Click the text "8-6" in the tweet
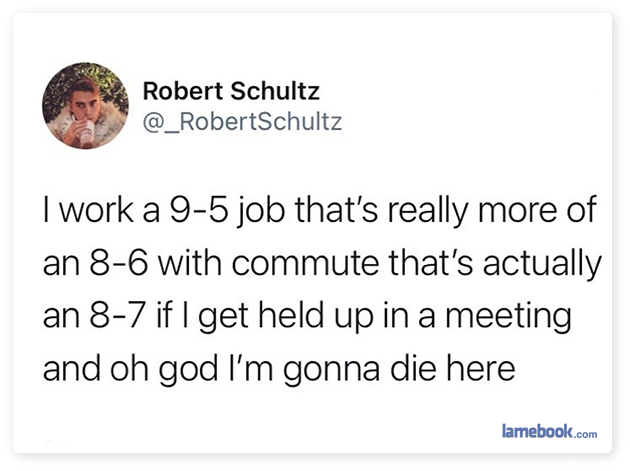 tap(119, 263)
